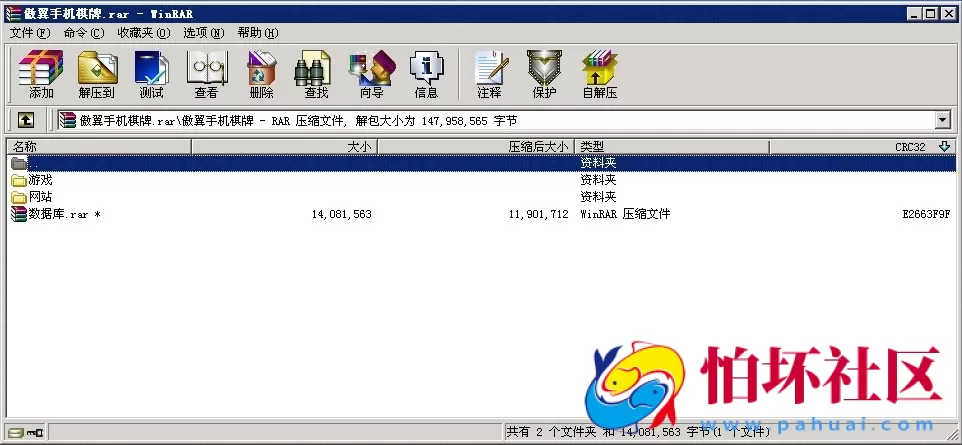Select the 游戏 folder name
This screenshot has height=445, width=962.
point(40,180)
